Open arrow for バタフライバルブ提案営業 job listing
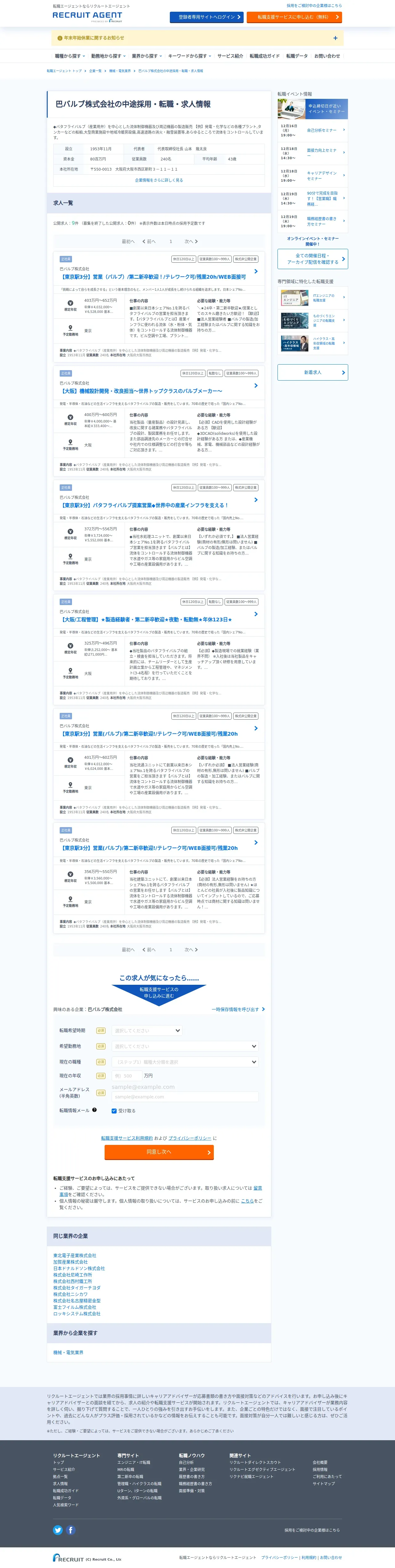Image resolution: width=395 pixels, height=1568 pixels. 256,500
